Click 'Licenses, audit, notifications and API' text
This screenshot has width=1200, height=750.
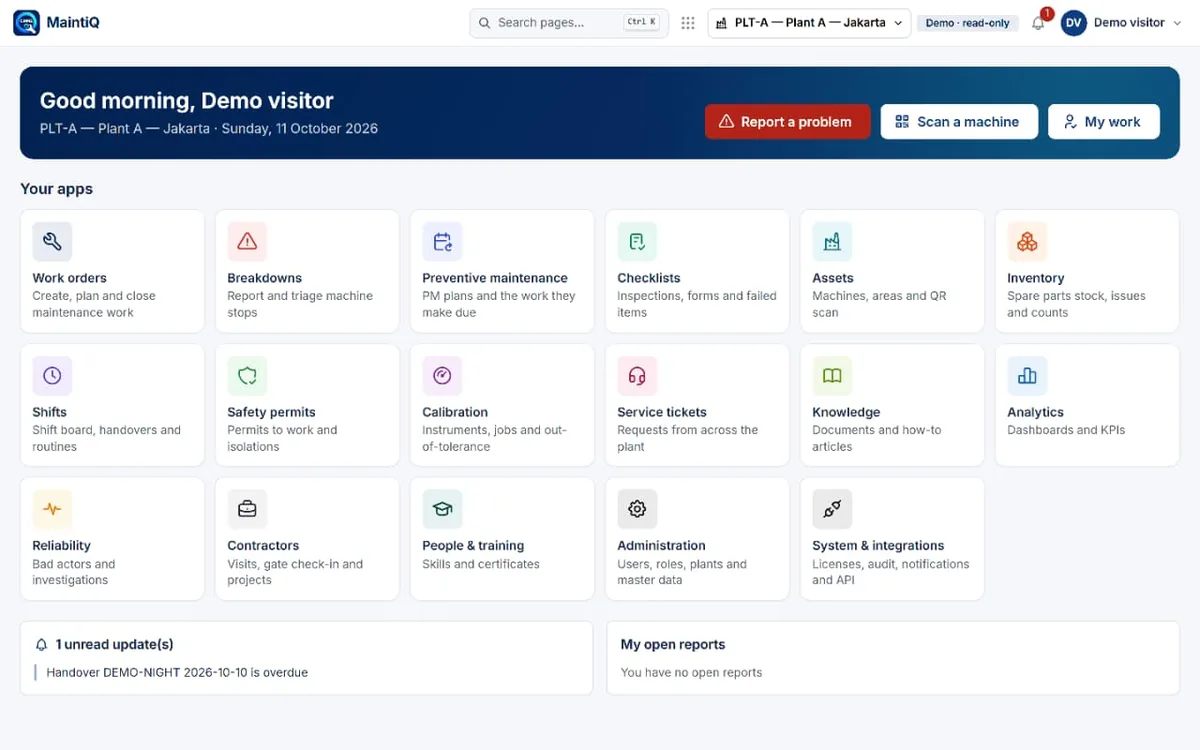point(891,572)
